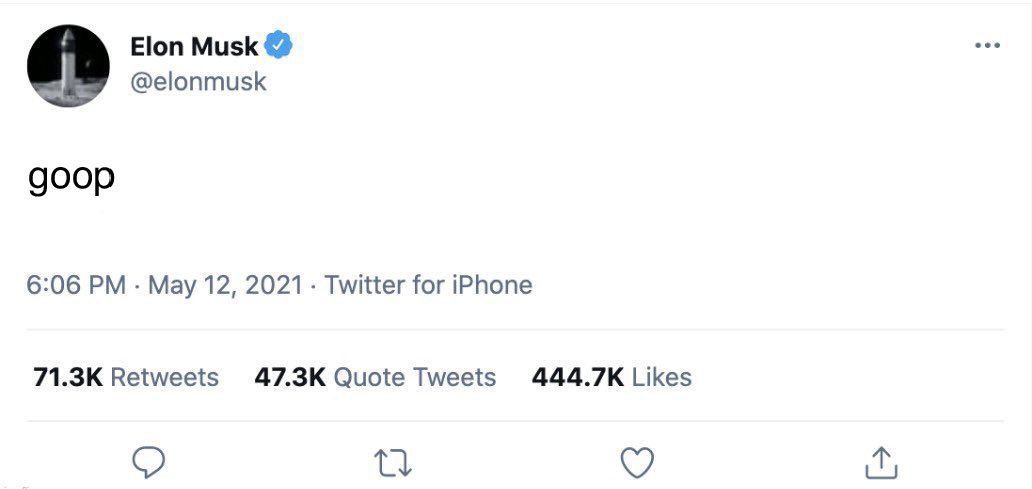Click the Twitter for iPhone source label
The width and height of the screenshot is (1032, 489).
(428, 285)
